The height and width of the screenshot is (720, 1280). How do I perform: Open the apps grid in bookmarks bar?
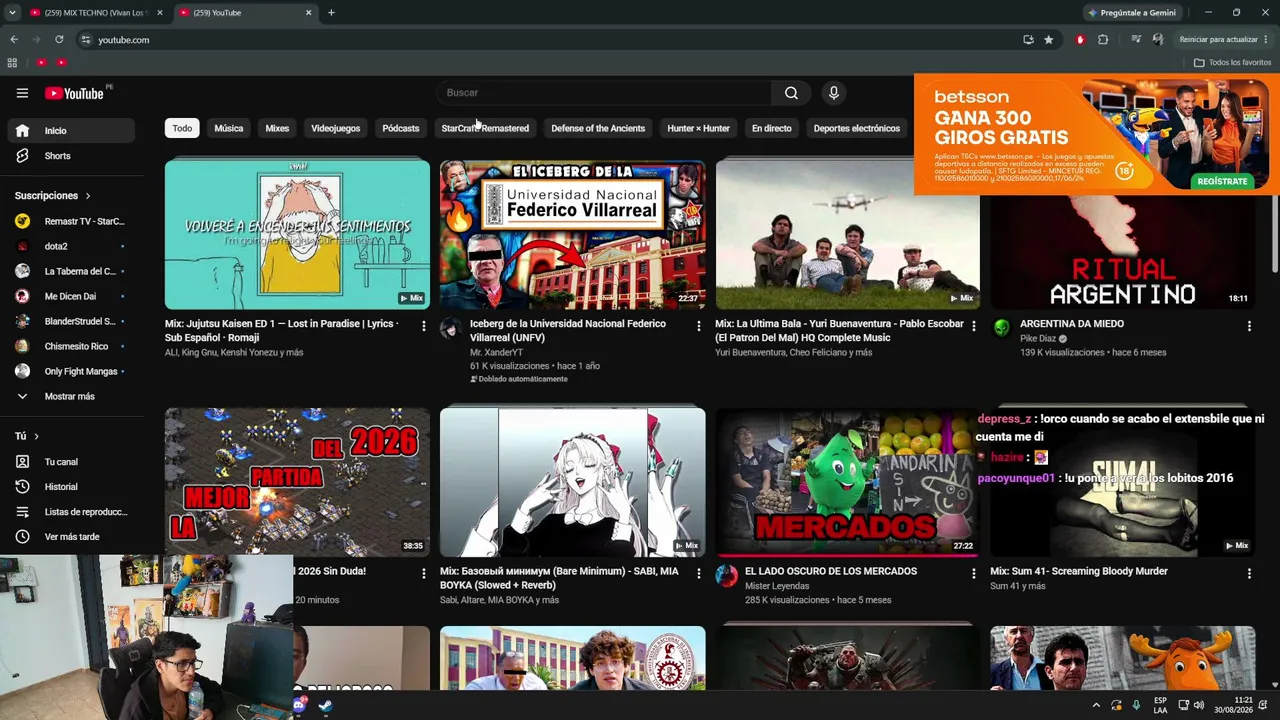click(12, 62)
